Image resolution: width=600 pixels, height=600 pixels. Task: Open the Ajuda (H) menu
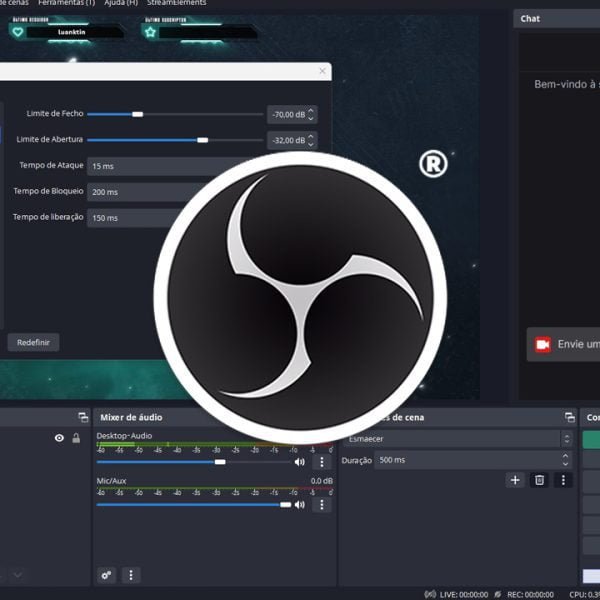coord(119,3)
